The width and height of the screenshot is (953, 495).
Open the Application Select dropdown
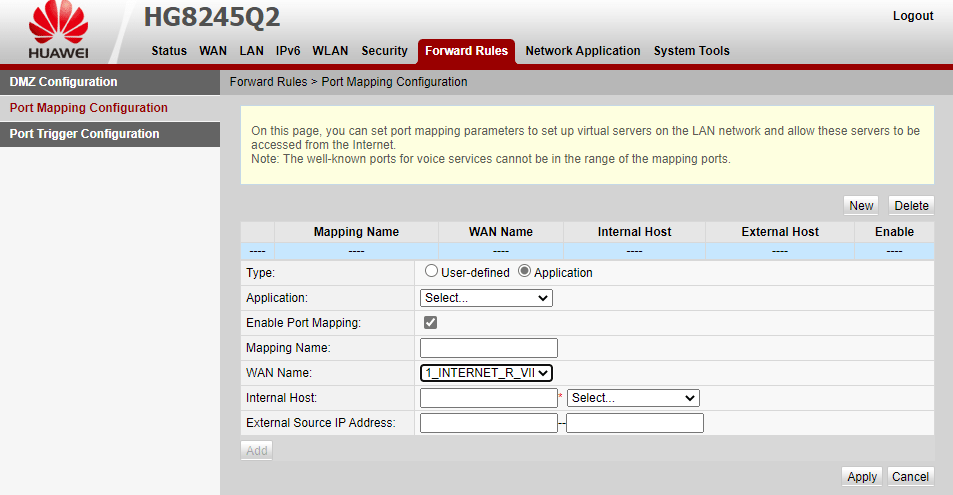coord(486,298)
